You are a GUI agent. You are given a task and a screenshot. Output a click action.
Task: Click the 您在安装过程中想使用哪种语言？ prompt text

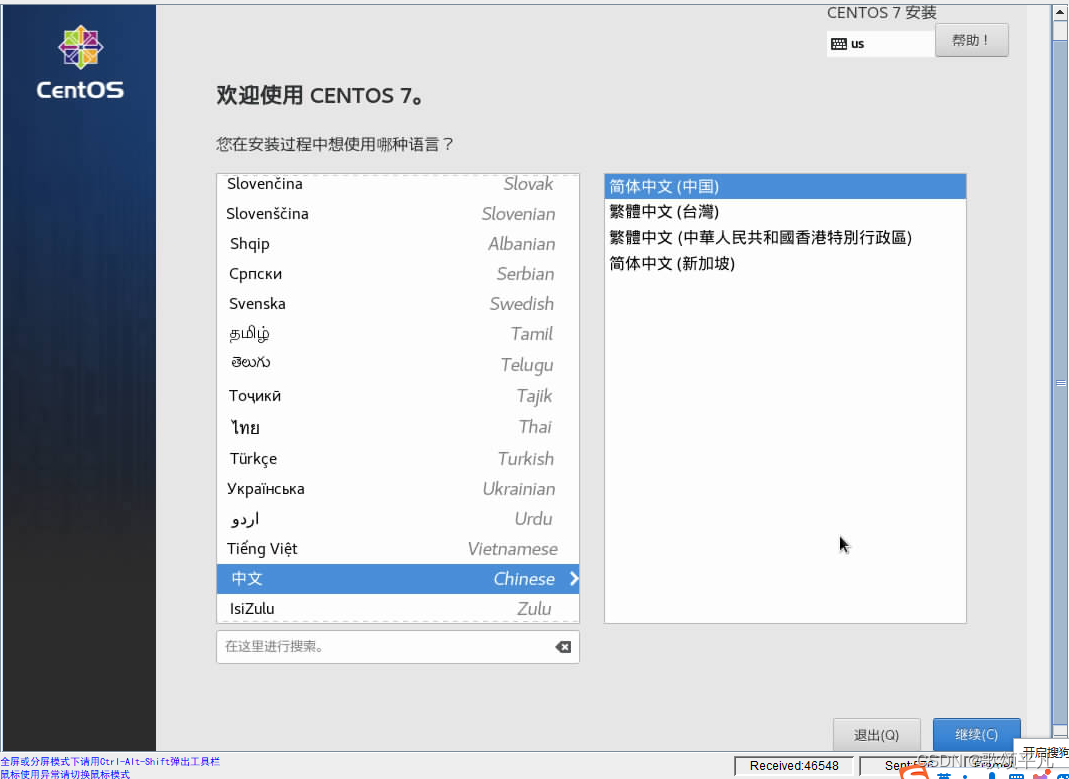point(335,144)
